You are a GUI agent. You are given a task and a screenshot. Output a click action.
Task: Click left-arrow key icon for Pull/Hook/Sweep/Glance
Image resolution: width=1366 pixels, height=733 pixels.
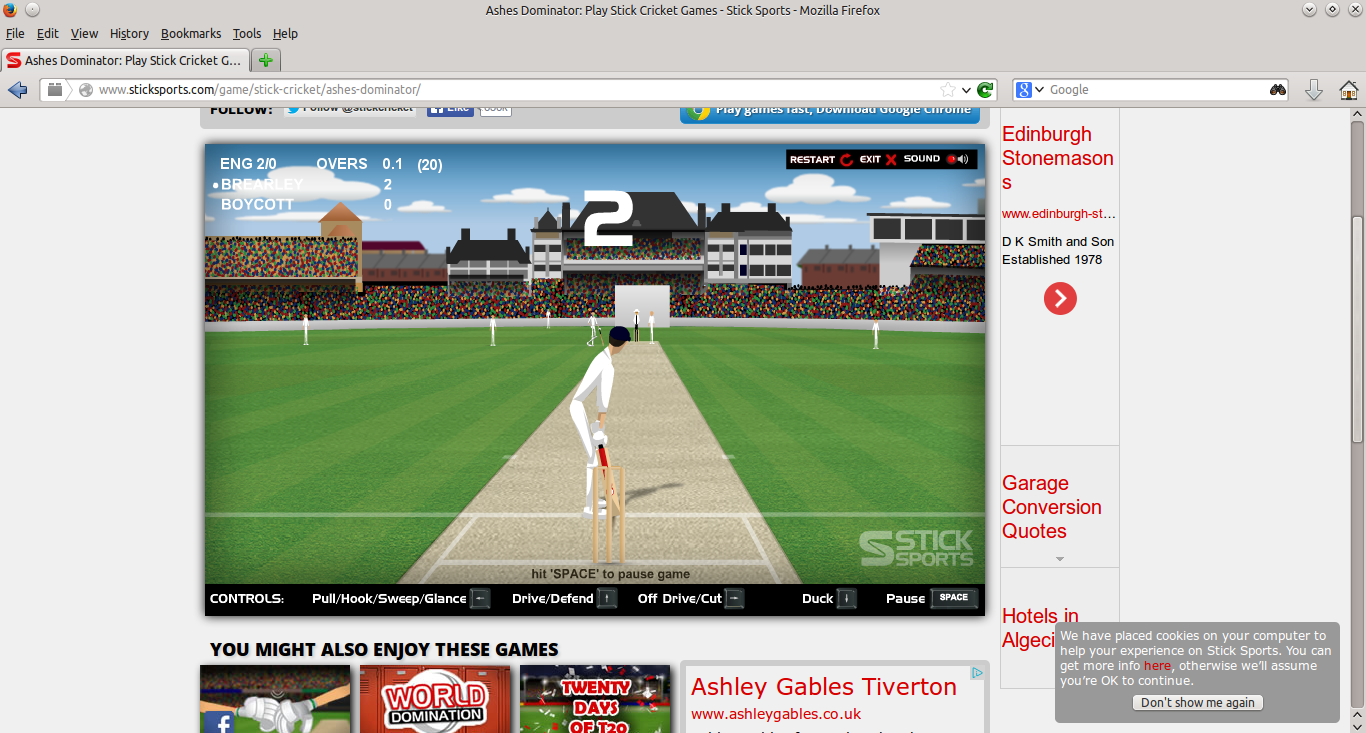coord(480,598)
